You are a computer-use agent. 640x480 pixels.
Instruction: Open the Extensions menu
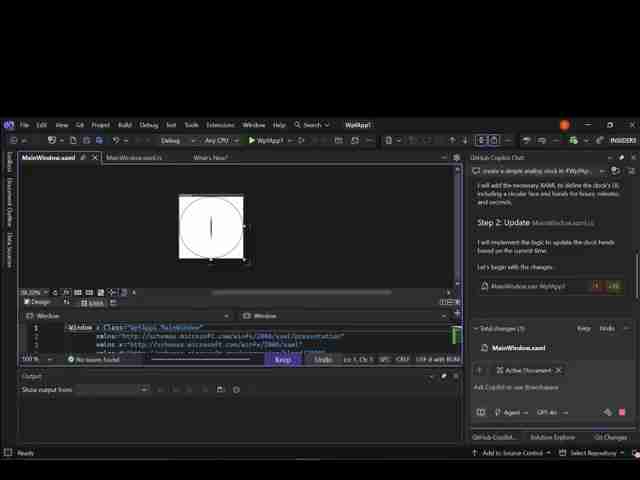(x=220, y=125)
